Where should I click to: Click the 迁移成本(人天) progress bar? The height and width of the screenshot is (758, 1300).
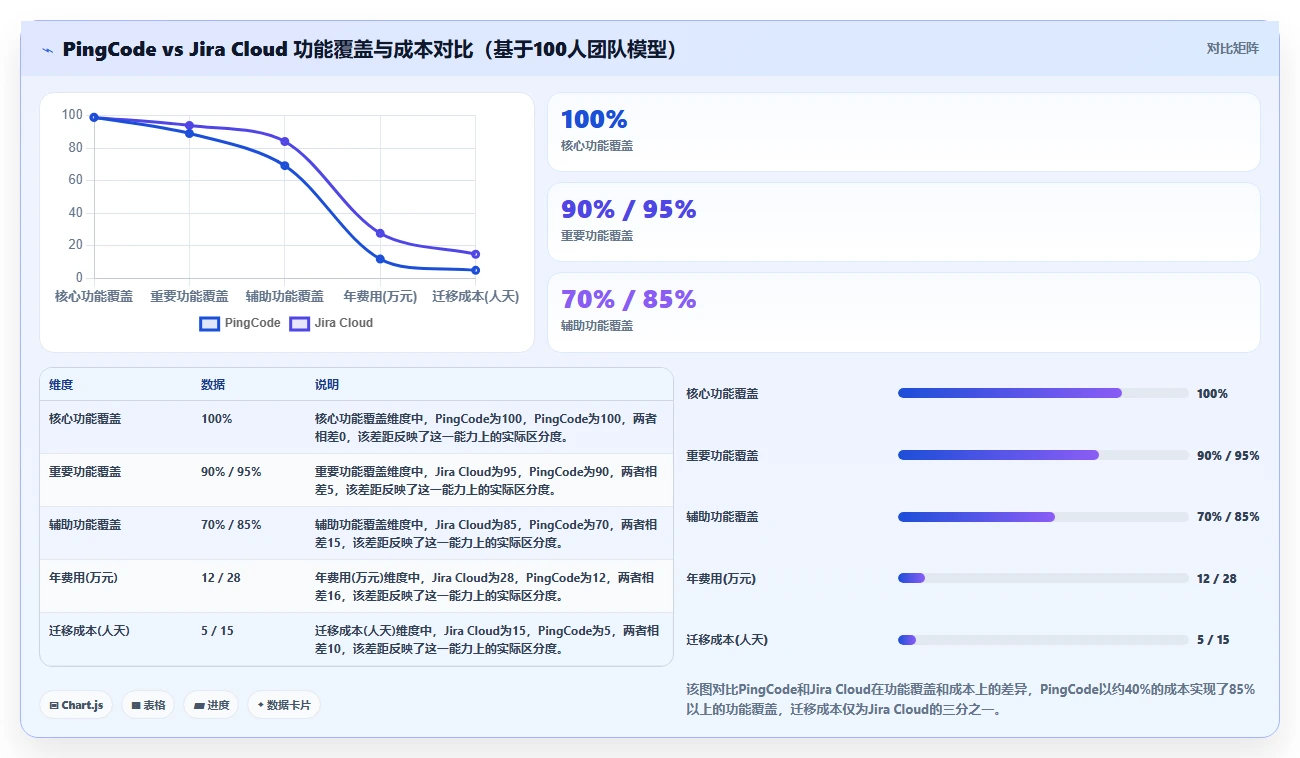[1043, 640]
